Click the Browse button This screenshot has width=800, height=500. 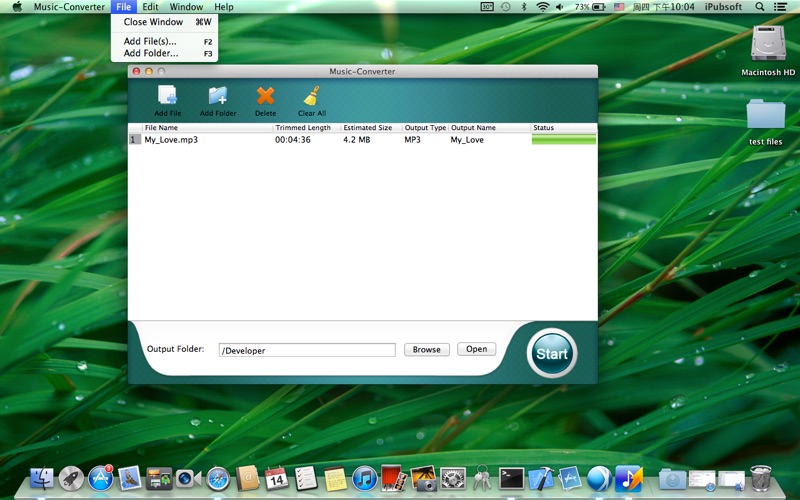tap(427, 349)
